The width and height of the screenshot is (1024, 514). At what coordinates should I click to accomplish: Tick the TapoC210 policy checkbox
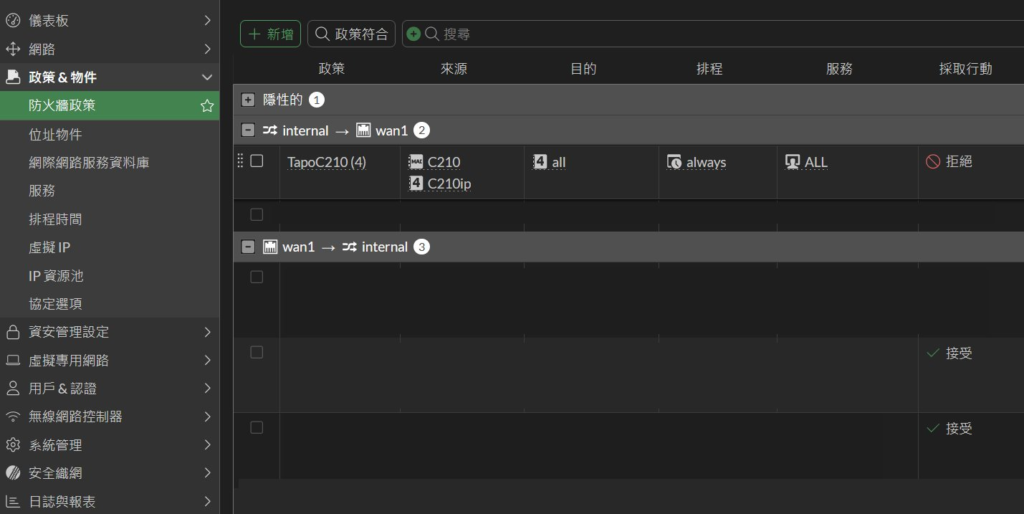(x=257, y=161)
